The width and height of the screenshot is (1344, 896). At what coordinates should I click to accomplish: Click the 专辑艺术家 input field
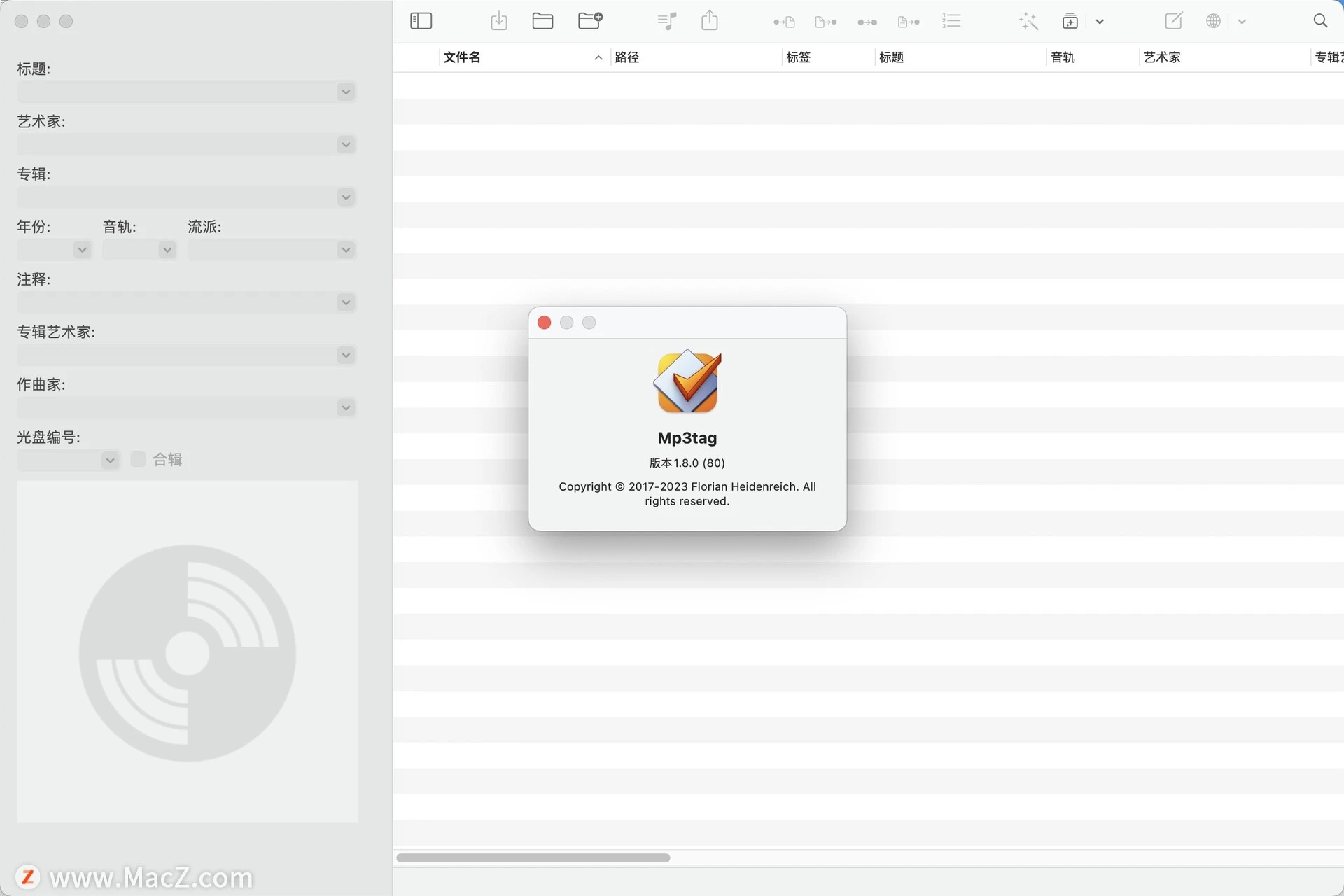point(186,355)
